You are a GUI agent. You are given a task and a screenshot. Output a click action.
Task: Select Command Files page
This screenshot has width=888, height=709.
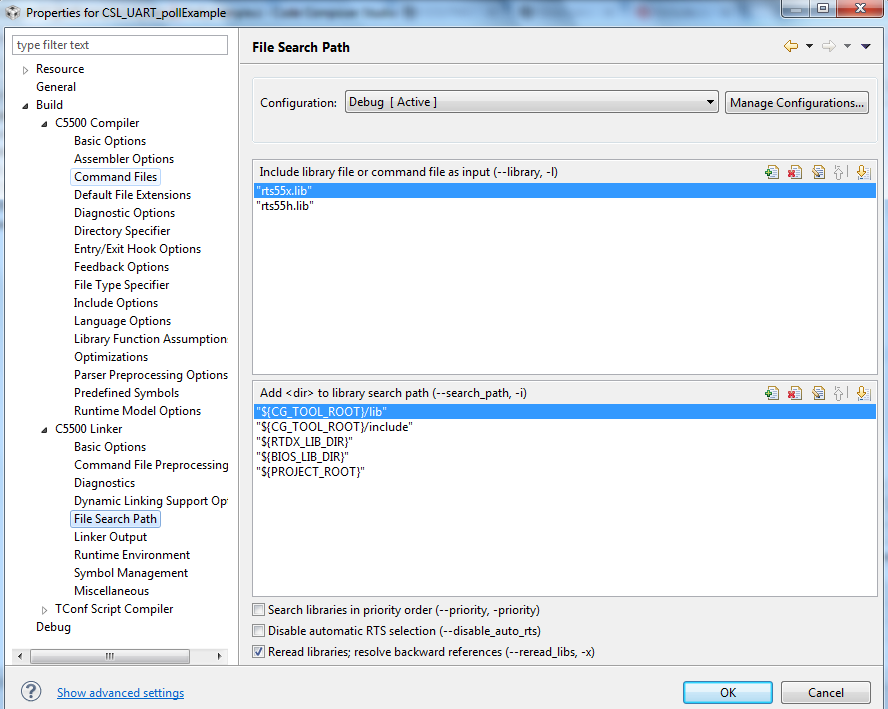(115, 177)
